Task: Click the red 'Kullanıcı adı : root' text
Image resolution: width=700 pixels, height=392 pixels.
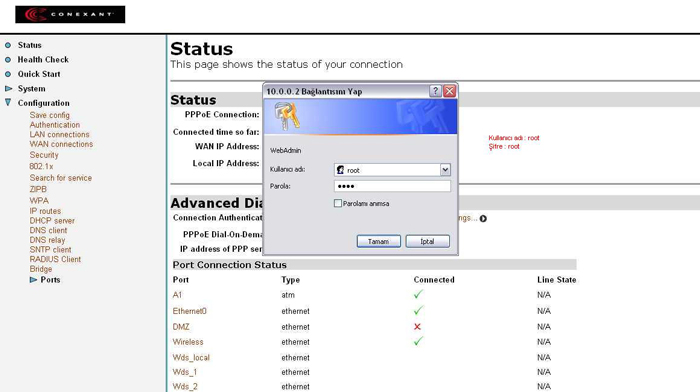Action: [x=514, y=138]
